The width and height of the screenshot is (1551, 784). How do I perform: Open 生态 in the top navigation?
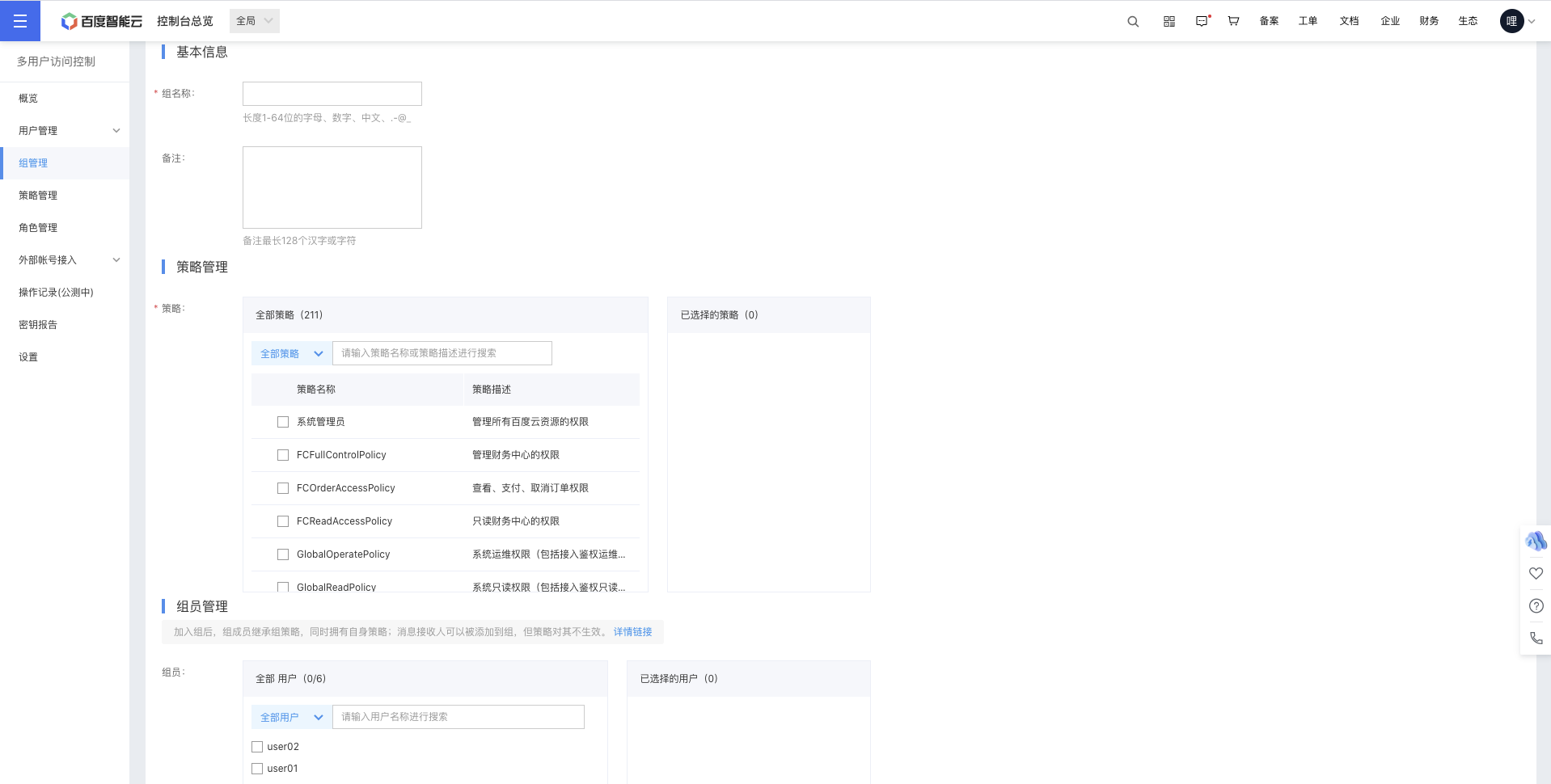click(x=1468, y=22)
